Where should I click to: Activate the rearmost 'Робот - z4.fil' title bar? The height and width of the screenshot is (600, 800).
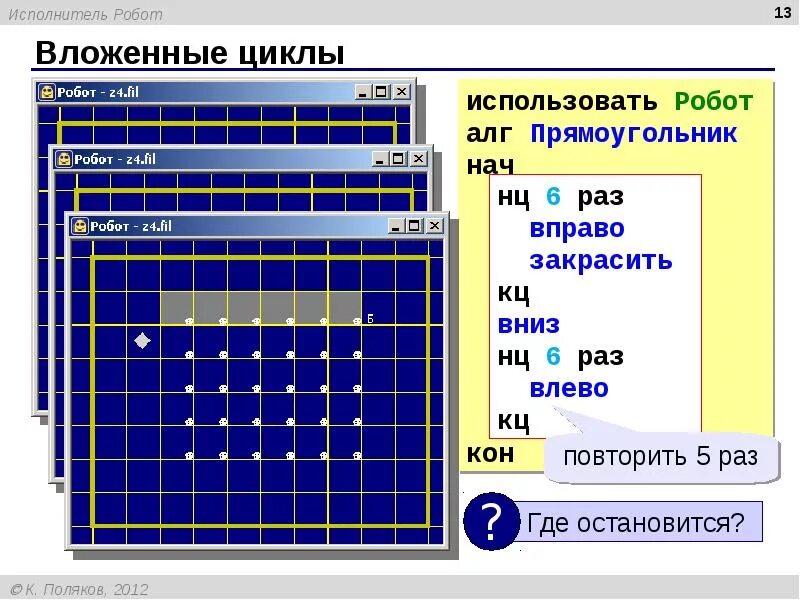click(98, 92)
